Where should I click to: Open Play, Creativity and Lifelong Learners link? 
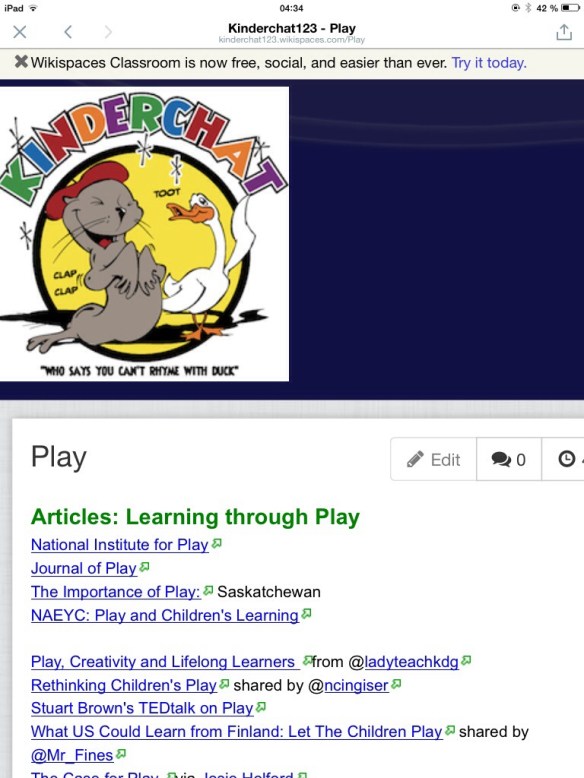click(165, 662)
